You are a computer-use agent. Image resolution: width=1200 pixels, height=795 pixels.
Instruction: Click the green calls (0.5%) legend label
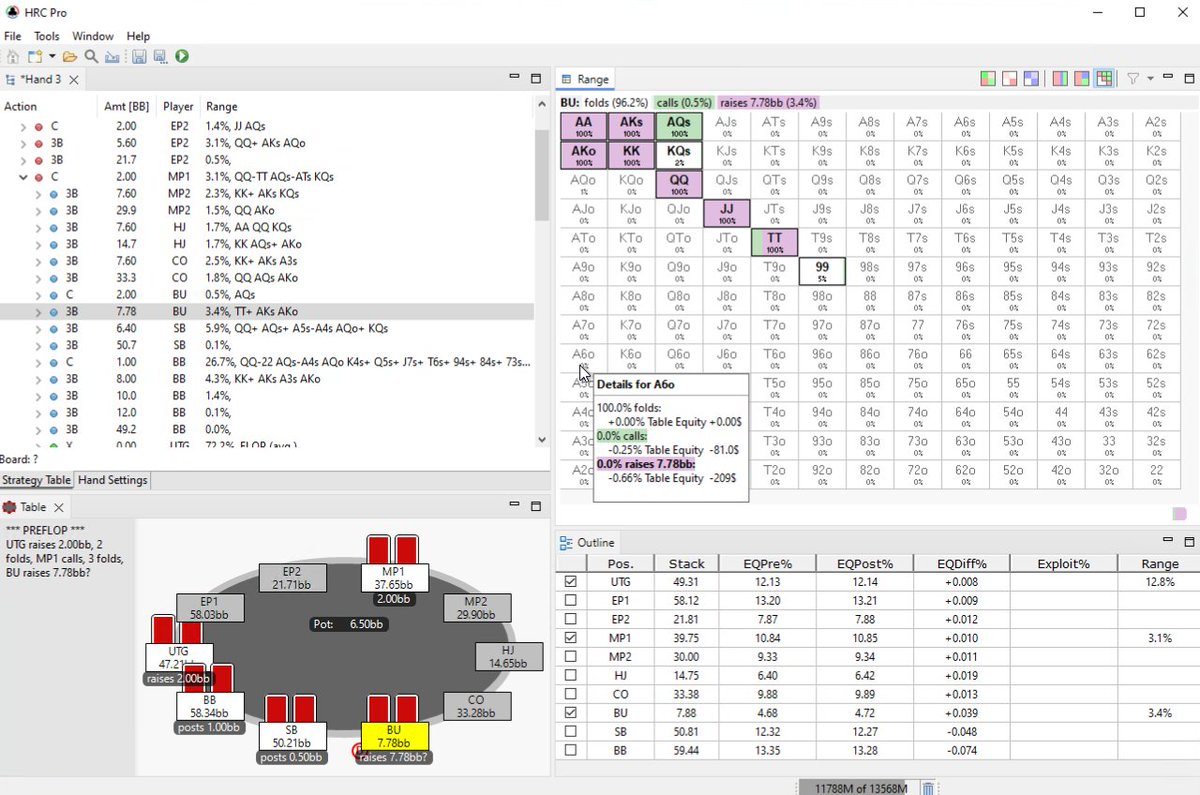(x=684, y=102)
